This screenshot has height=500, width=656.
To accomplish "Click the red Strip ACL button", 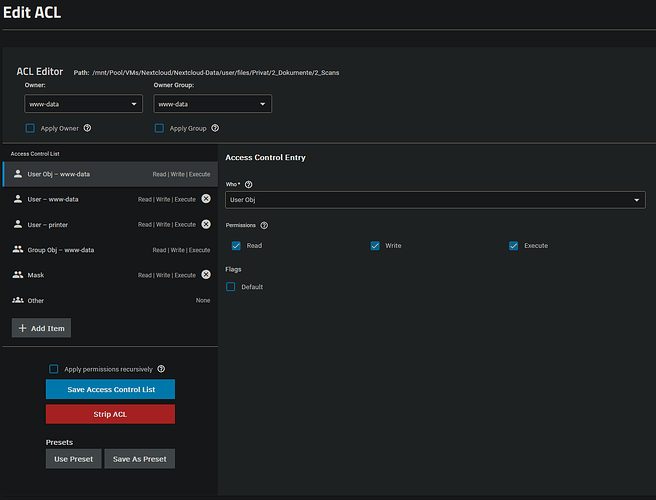I will (110, 414).
